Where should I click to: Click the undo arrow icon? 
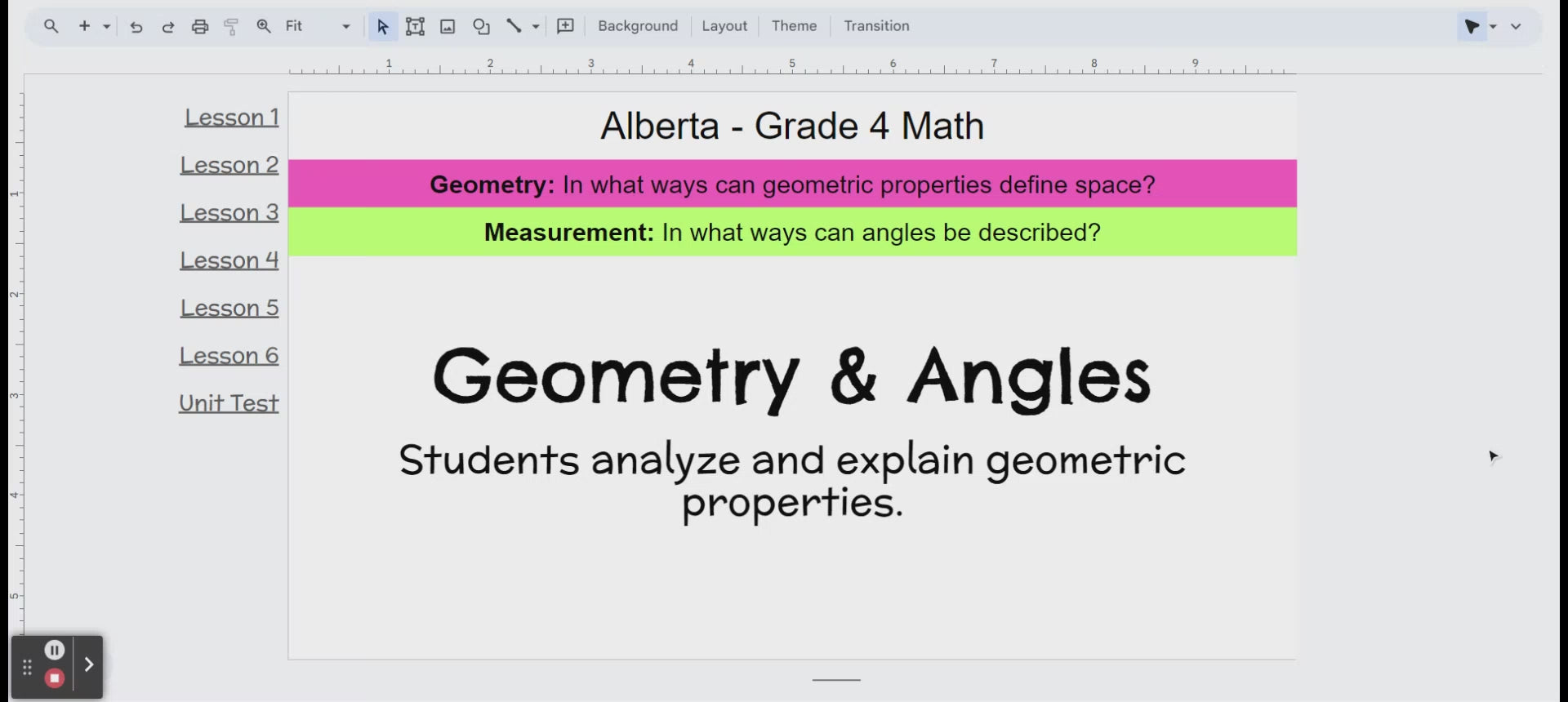pos(136,27)
